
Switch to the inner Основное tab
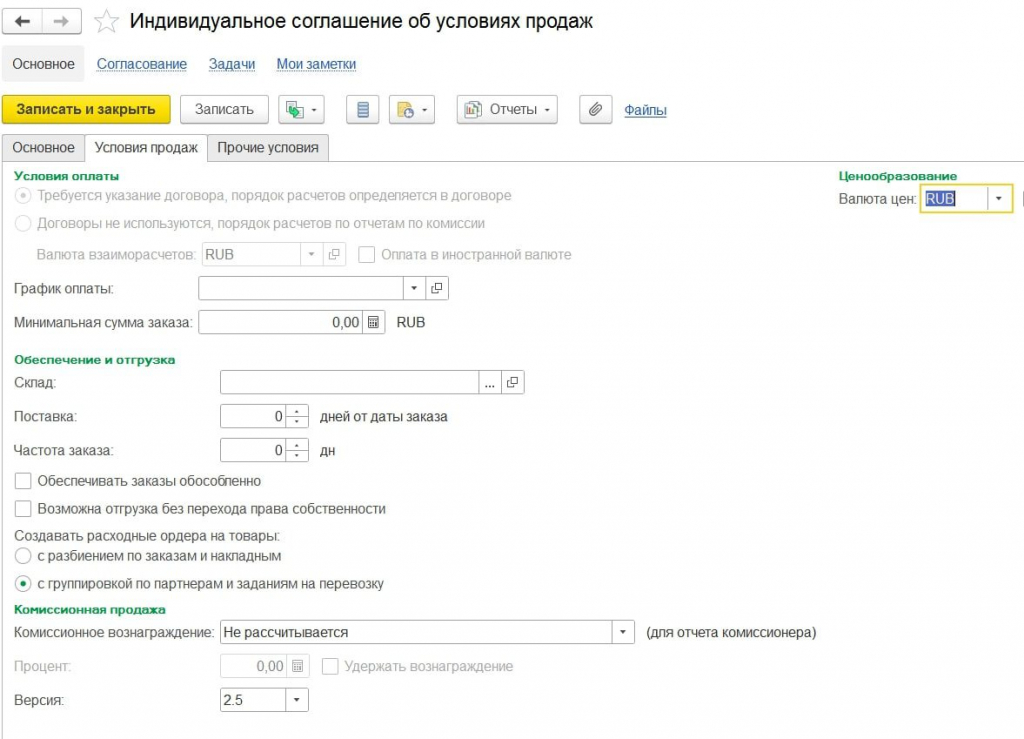tap(43, 148)
